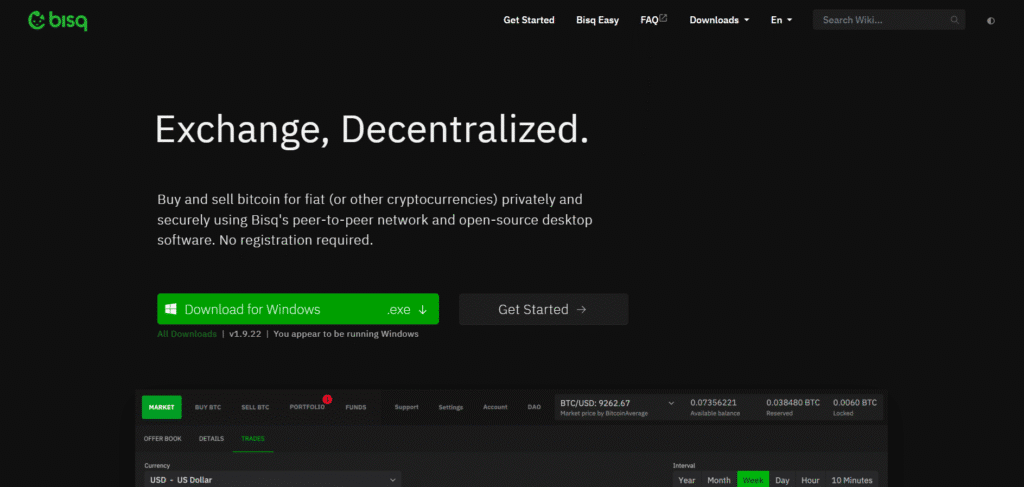Click the download arrow next to .exe

423,310
